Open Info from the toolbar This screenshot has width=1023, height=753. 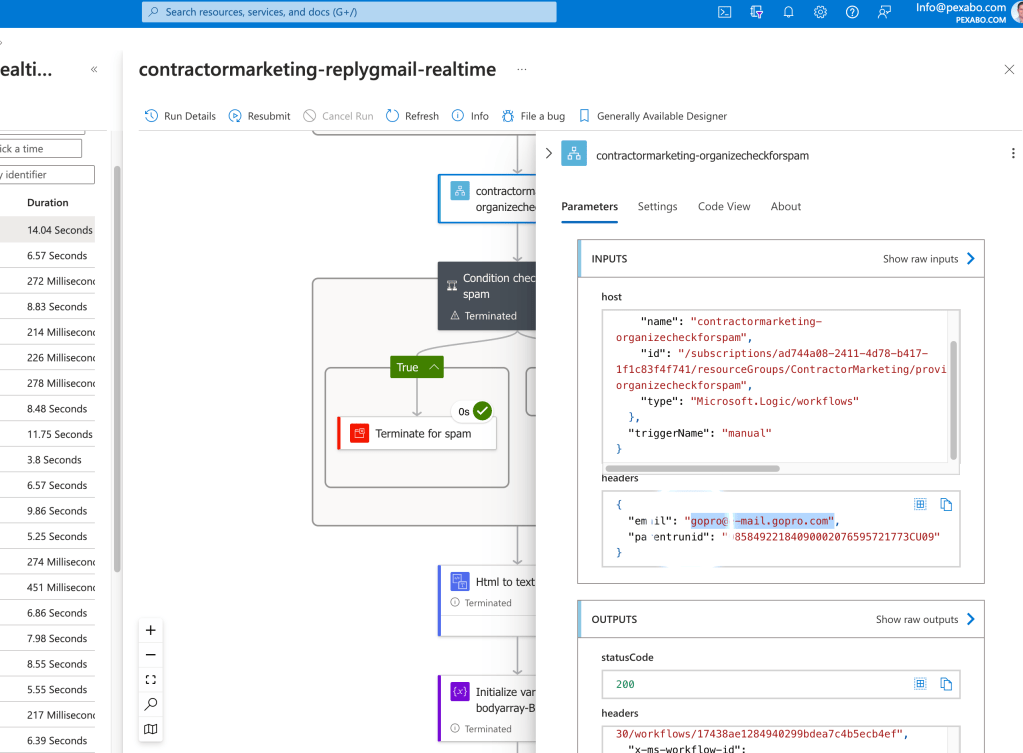[x=470, y=115]
